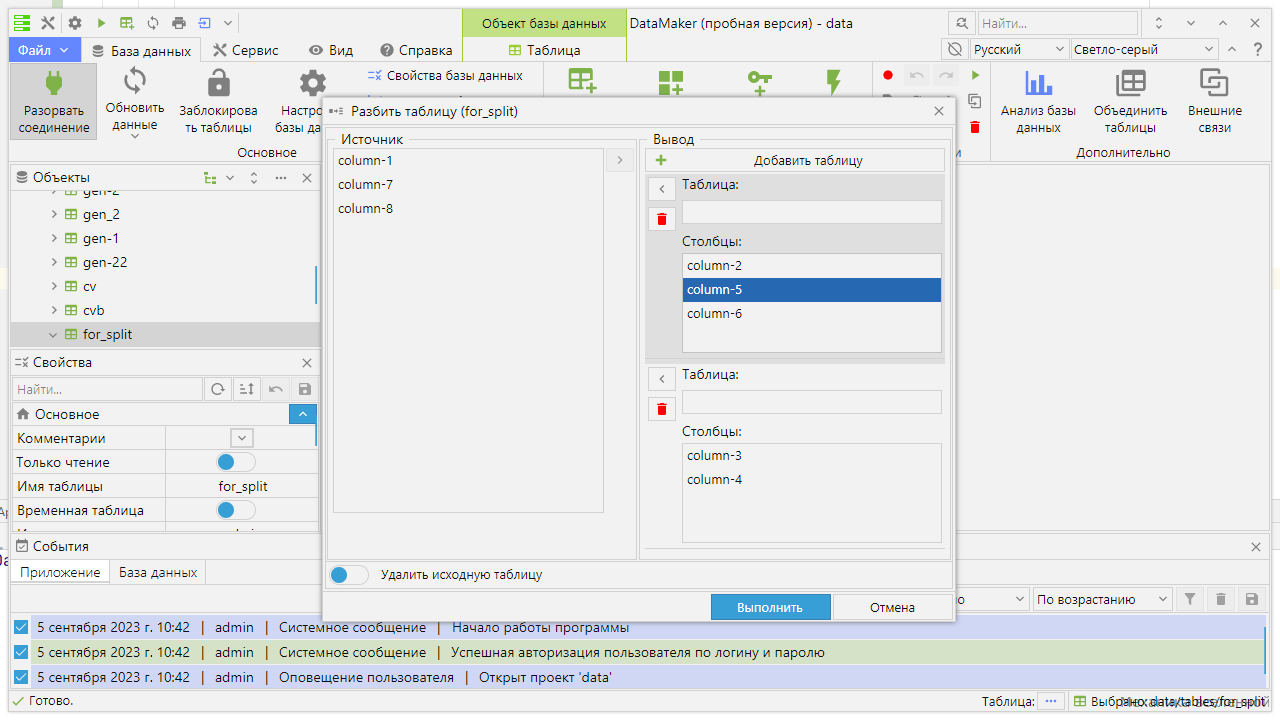
Task: Click the Найти search field in title bar
Action: pos(1057,22)
